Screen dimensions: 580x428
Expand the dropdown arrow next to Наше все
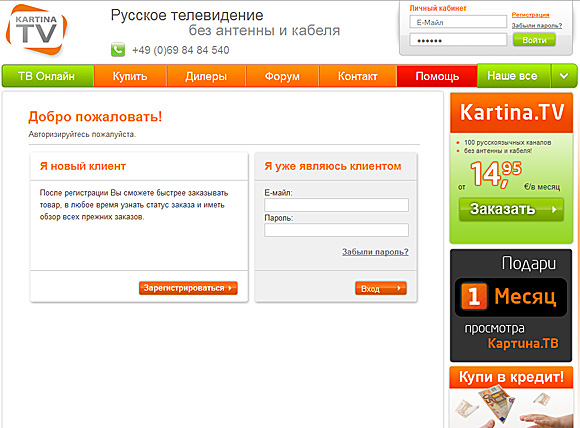pyautogui.click(x=564, y=76)
